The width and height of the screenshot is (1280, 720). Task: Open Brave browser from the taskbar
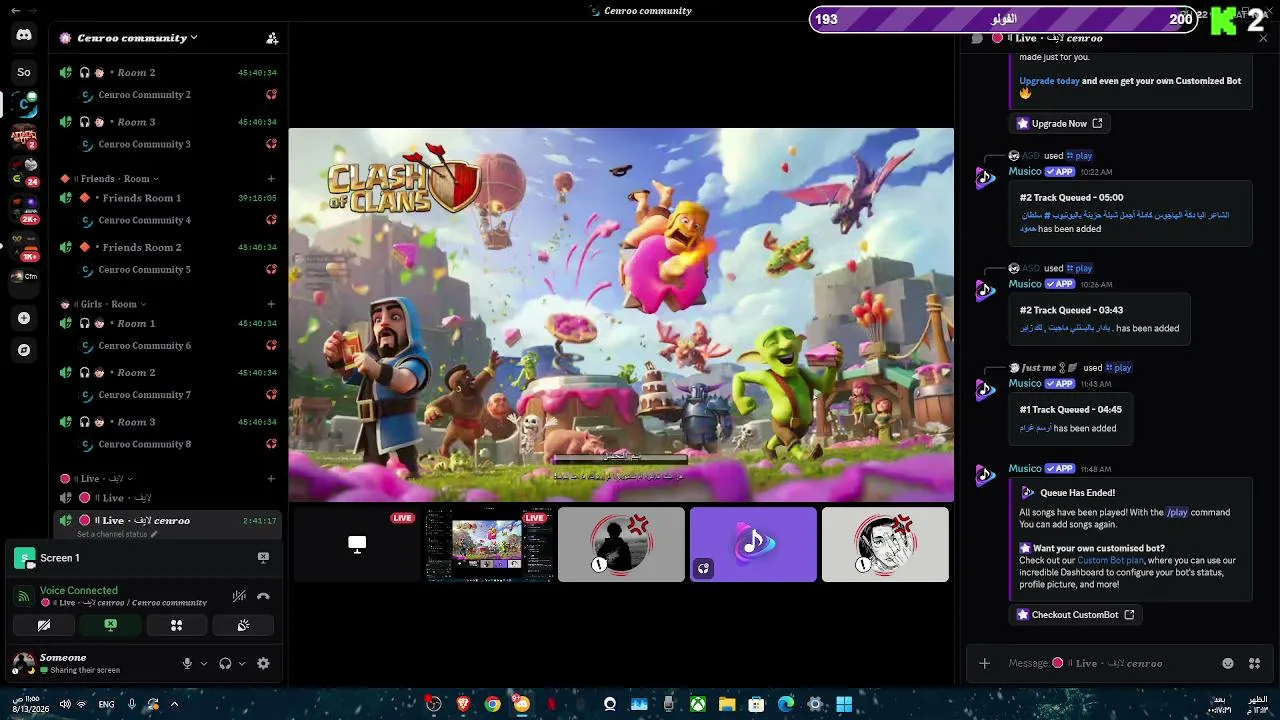(x=463, y=704)
